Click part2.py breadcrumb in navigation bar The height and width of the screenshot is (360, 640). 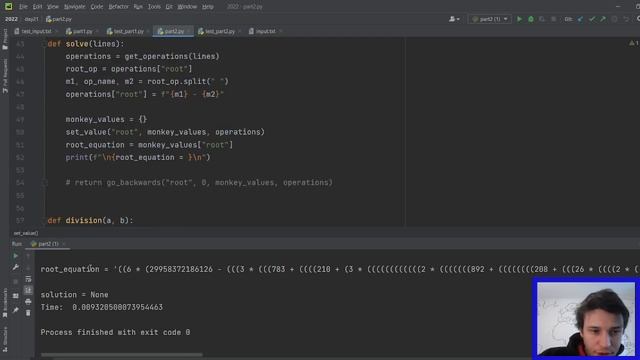pyautogui.click(x=59, y=19)
